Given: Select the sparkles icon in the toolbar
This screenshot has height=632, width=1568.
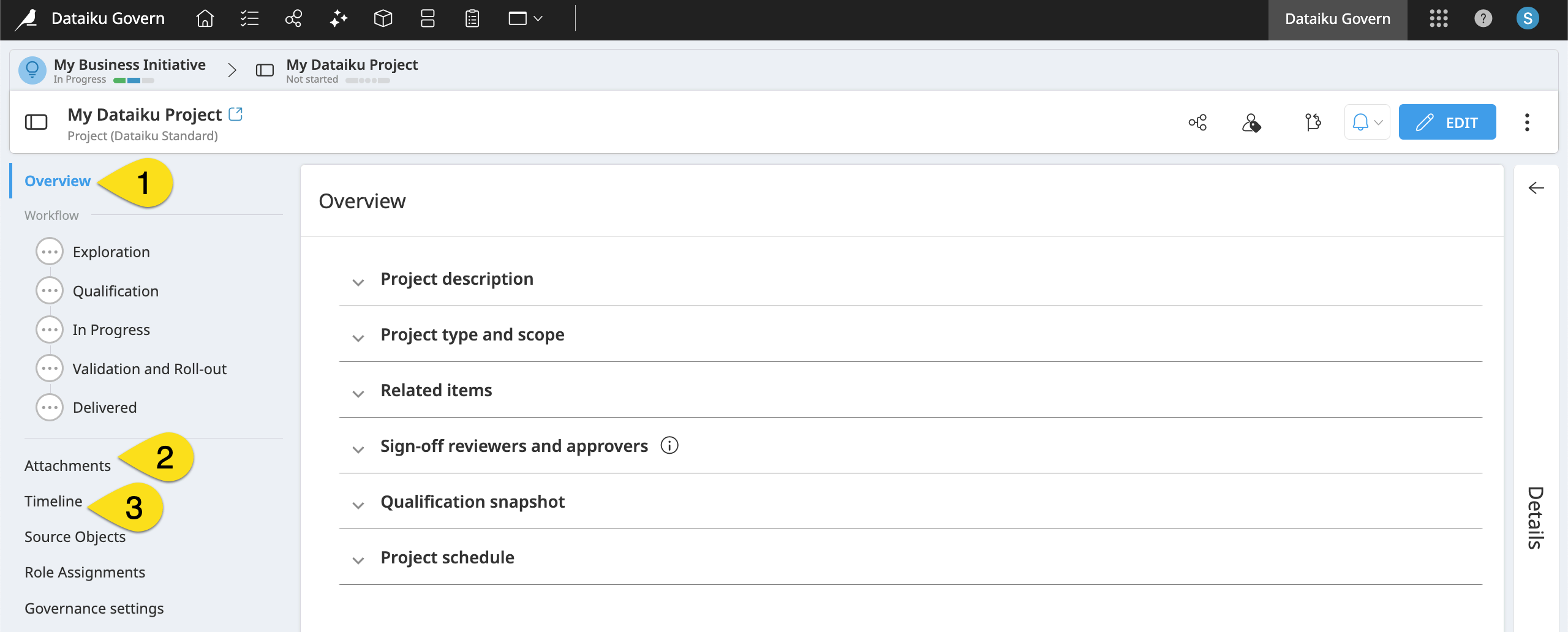Looking at the screenshot, I should pos(338,18).
